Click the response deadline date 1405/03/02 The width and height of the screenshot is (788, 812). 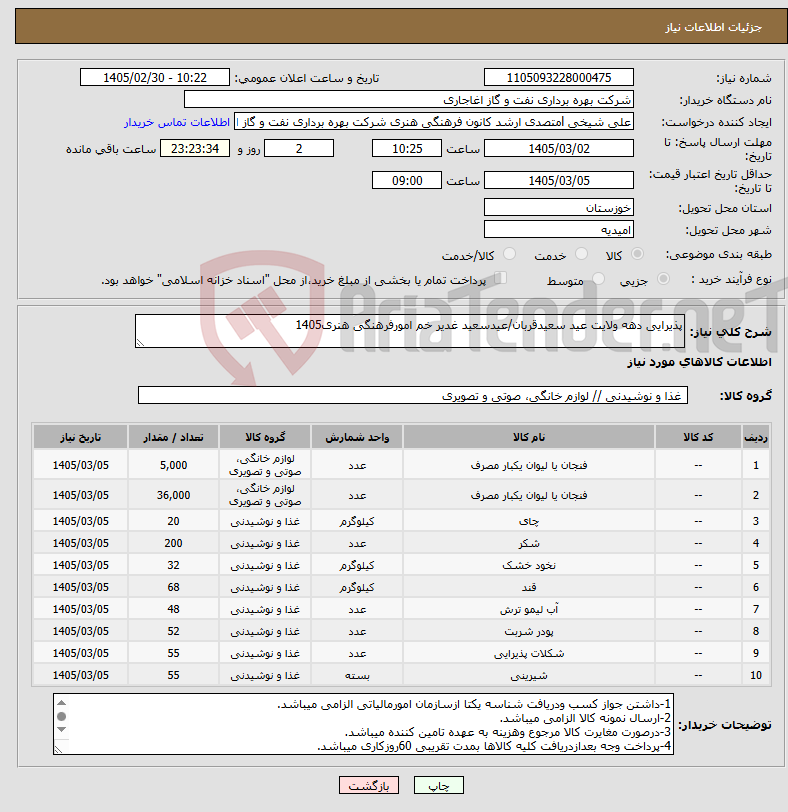point(559,149)
